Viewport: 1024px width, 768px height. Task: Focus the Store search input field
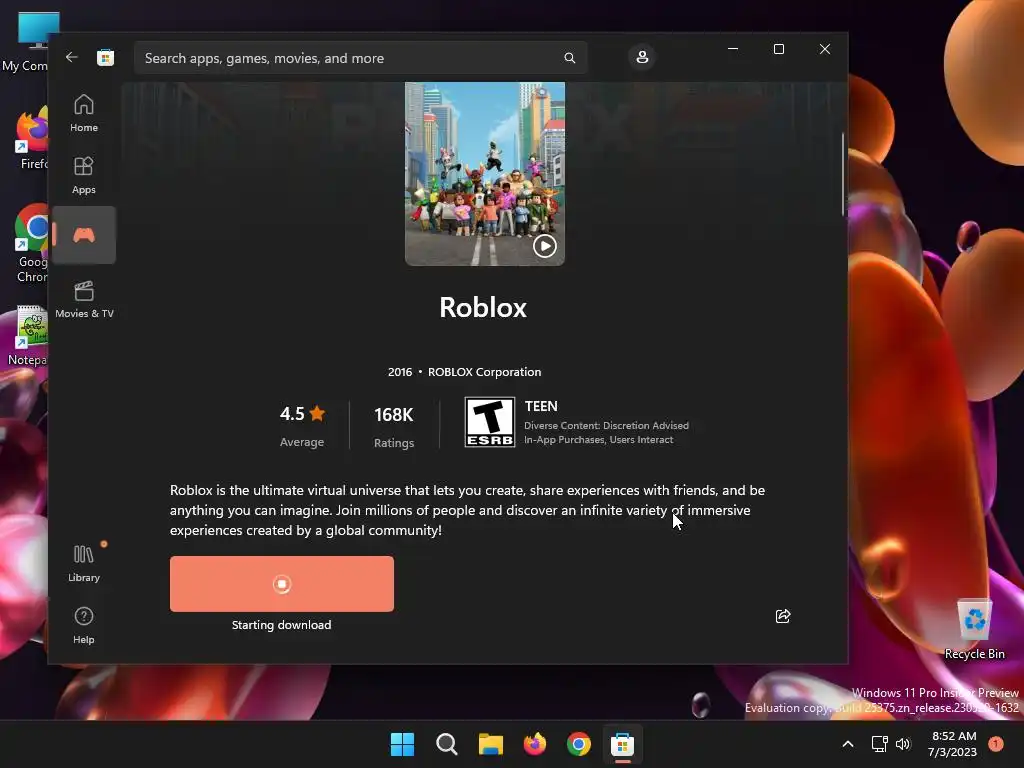360,58
